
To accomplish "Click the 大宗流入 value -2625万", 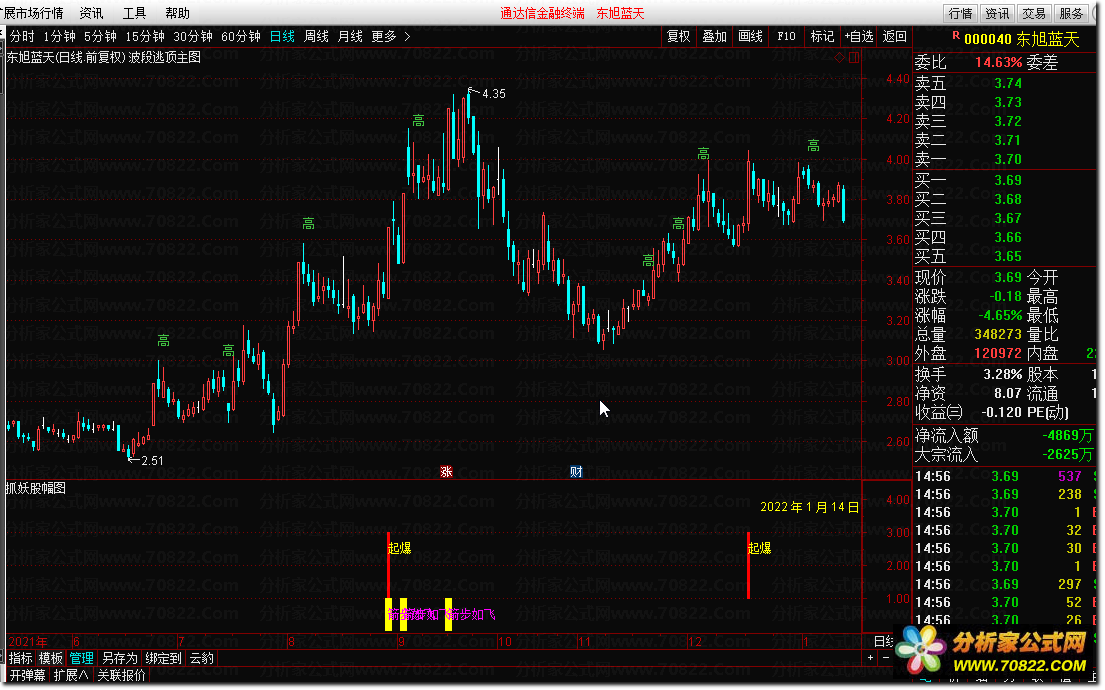I will 1068,455.
